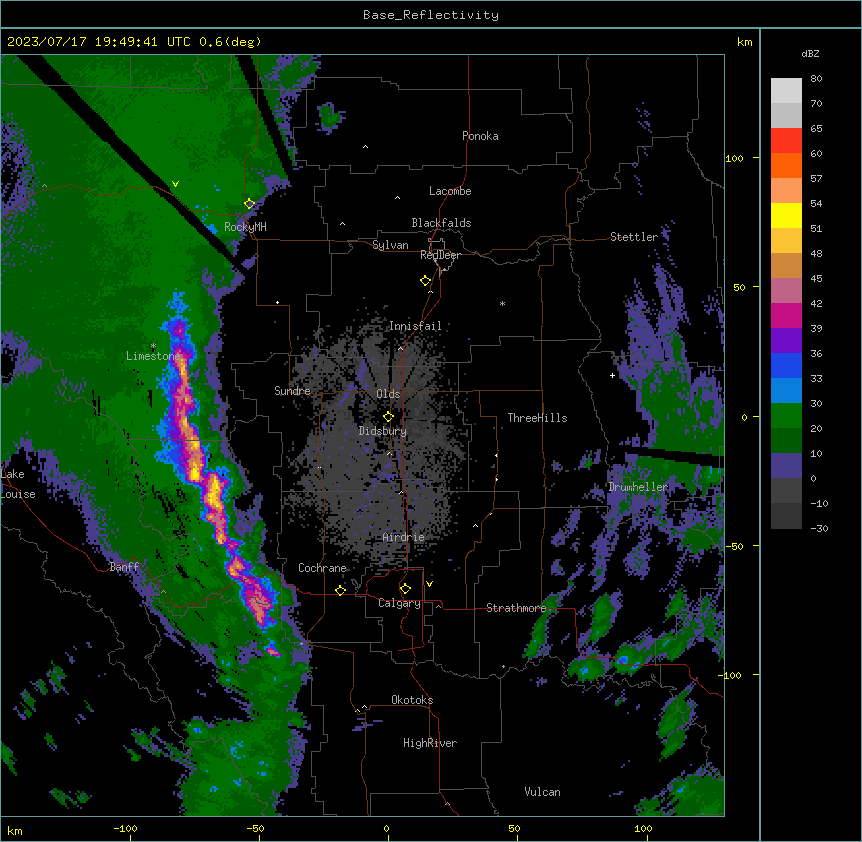The image size is (862, 842).
Task: Select the RockyMH label
Action: pos(245,226)
